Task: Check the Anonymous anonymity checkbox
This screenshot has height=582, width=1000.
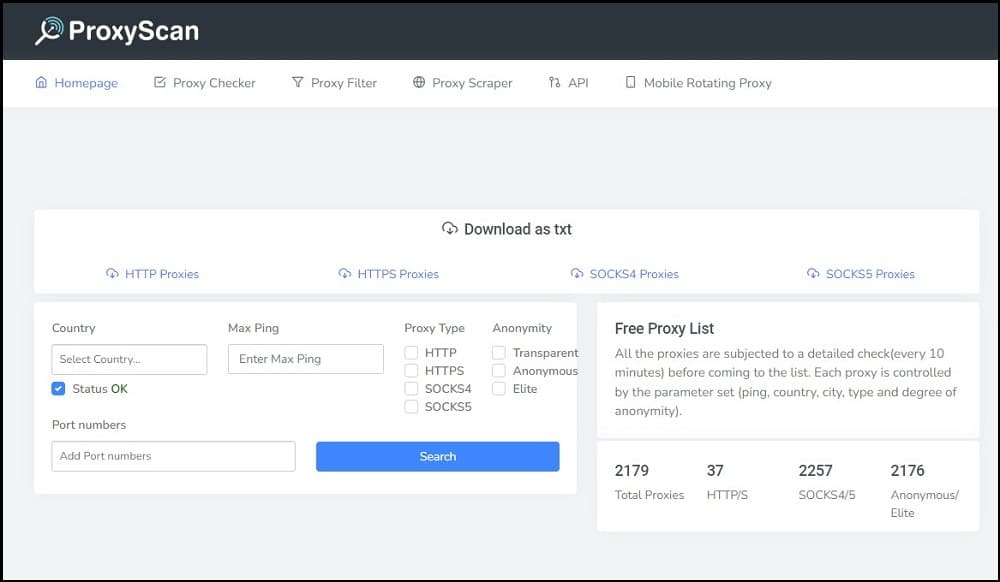Action: click(499, 370)
